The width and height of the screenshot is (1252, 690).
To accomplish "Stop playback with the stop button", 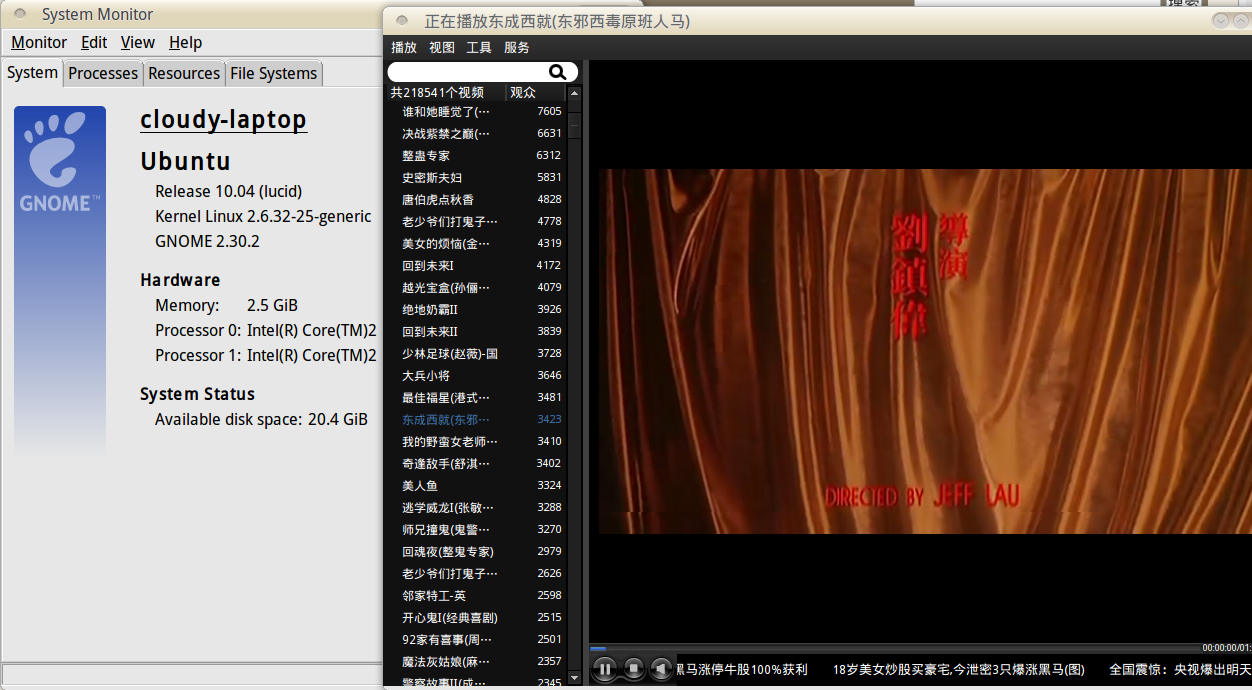I will point(633,668).
